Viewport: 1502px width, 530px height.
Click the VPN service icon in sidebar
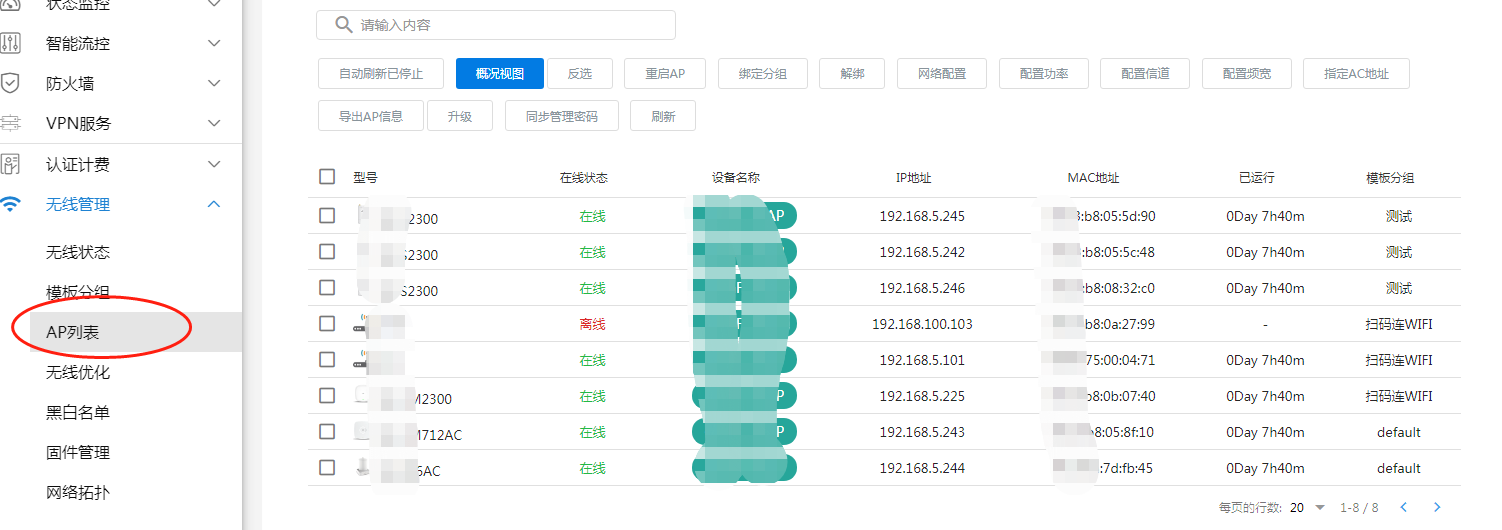(11, 123)
